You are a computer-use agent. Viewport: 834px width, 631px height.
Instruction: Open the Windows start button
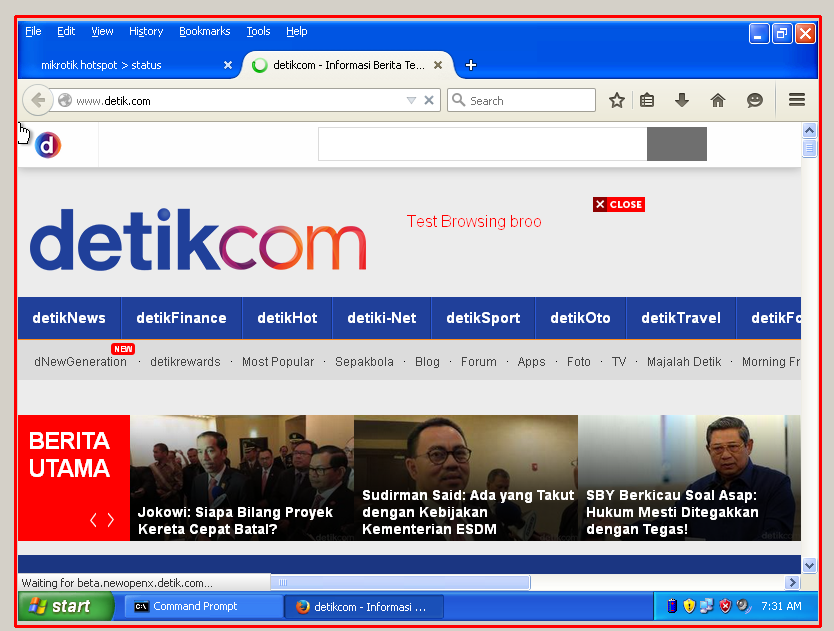pos(65,606)
